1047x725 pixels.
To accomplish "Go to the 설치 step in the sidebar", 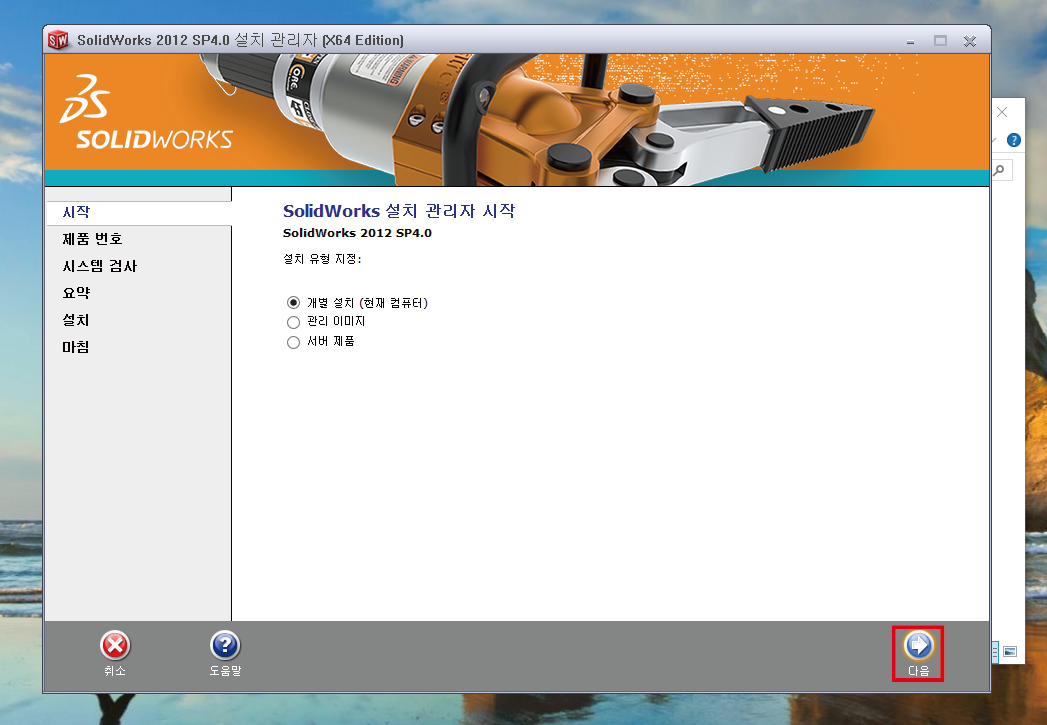I will click(75, 320).
